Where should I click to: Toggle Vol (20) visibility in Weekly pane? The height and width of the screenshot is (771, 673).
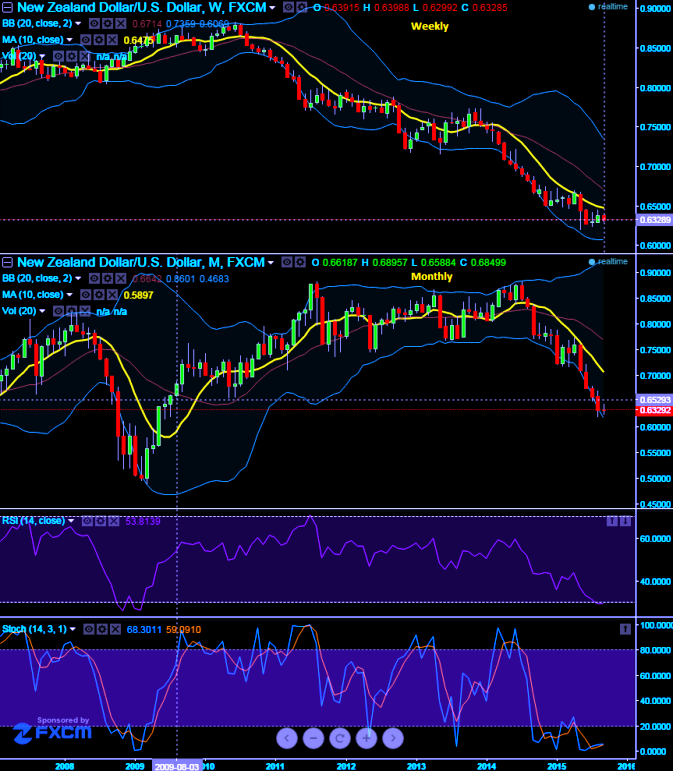coord(59,56)
